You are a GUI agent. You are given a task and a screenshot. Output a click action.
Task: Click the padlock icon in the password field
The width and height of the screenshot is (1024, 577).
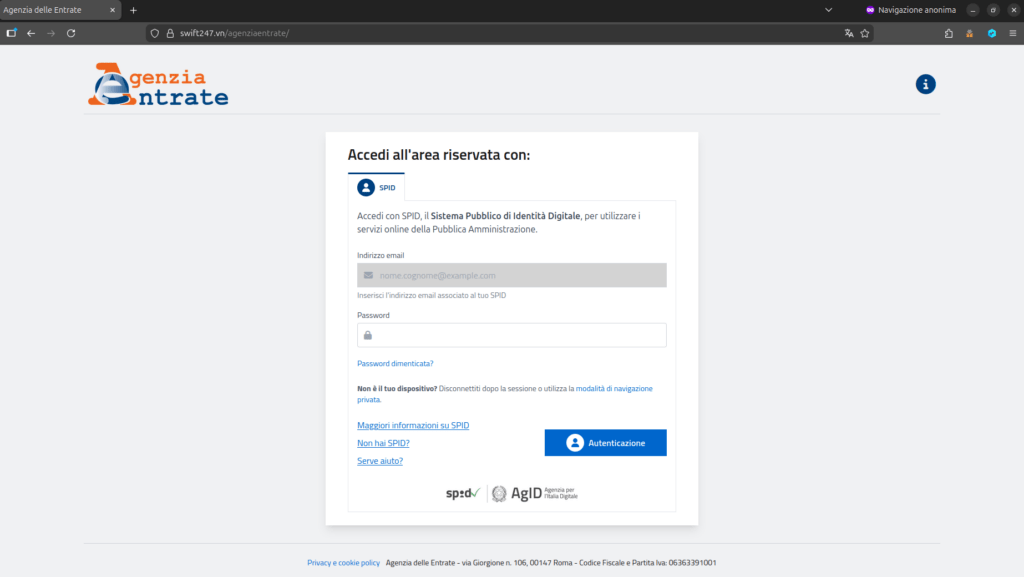click(367, 335)
